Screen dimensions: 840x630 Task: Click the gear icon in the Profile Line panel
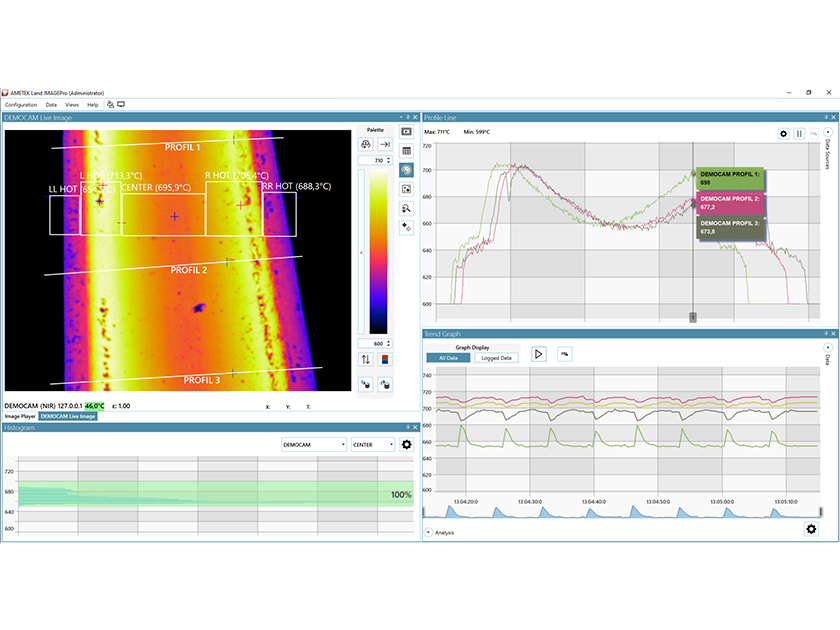pos(783,133)
